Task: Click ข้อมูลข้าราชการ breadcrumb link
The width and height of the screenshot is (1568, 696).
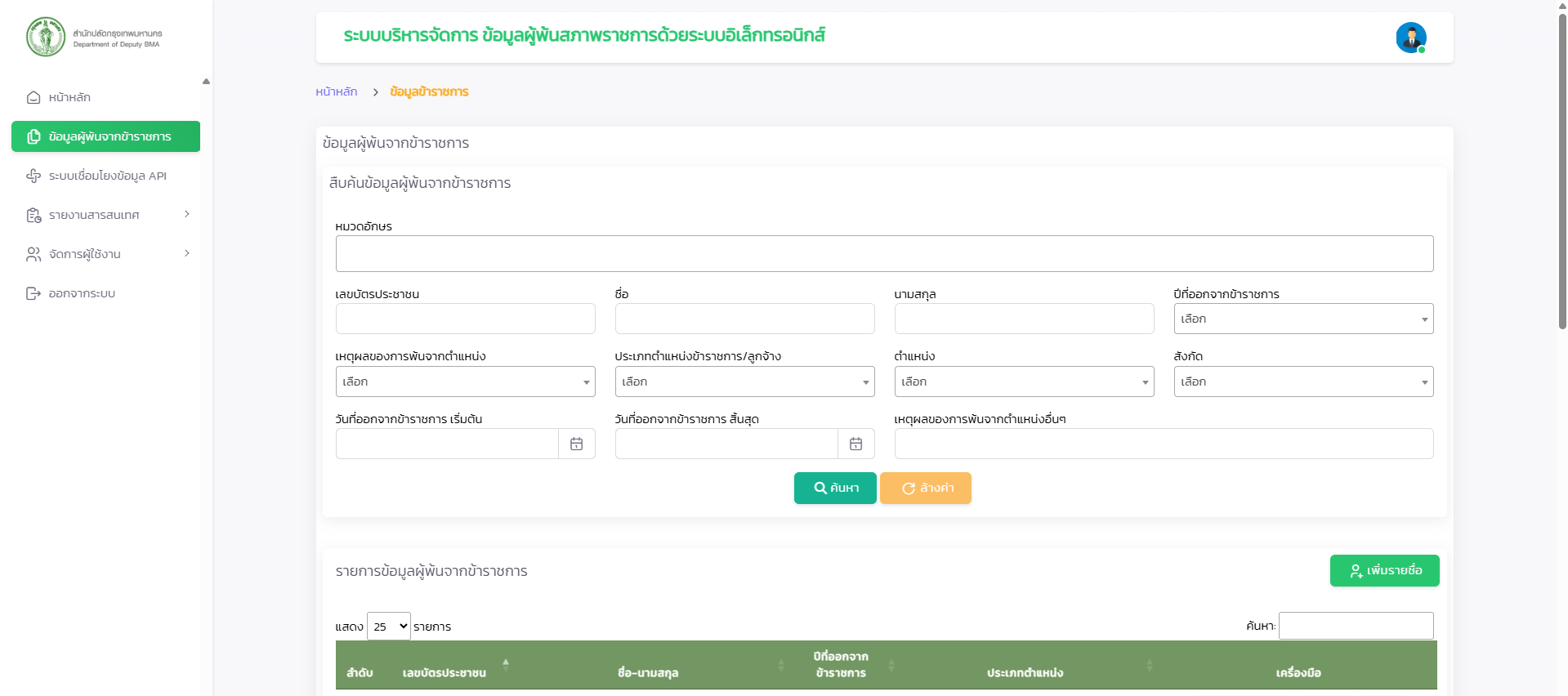Action: [x=429, y=91]
